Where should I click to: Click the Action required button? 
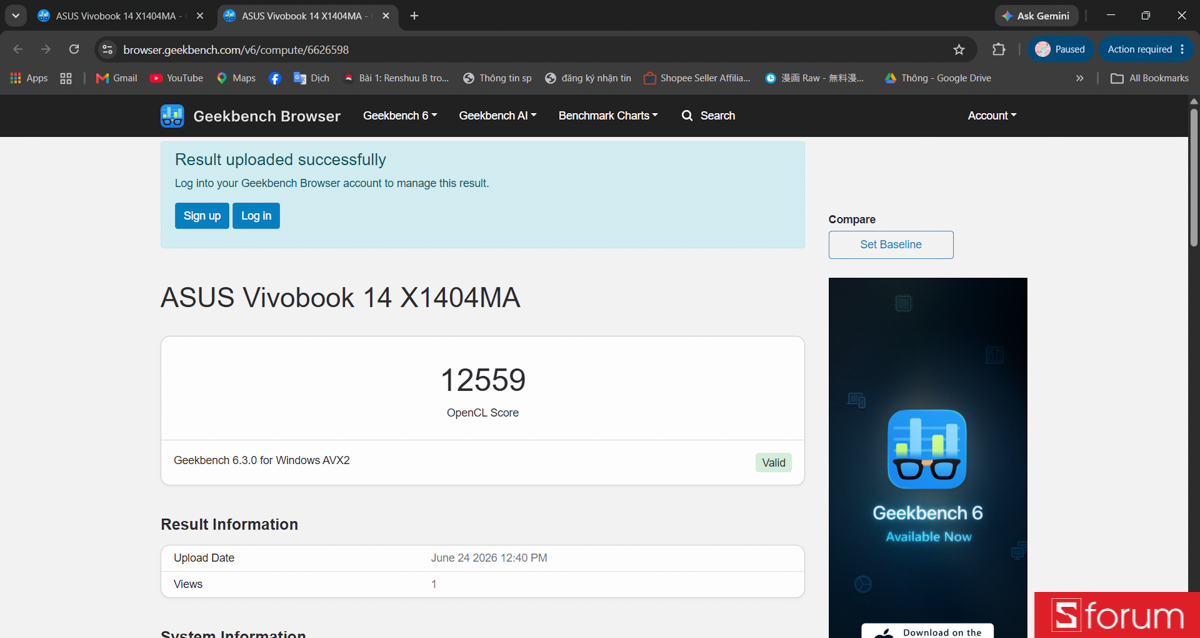(1146, 49)
